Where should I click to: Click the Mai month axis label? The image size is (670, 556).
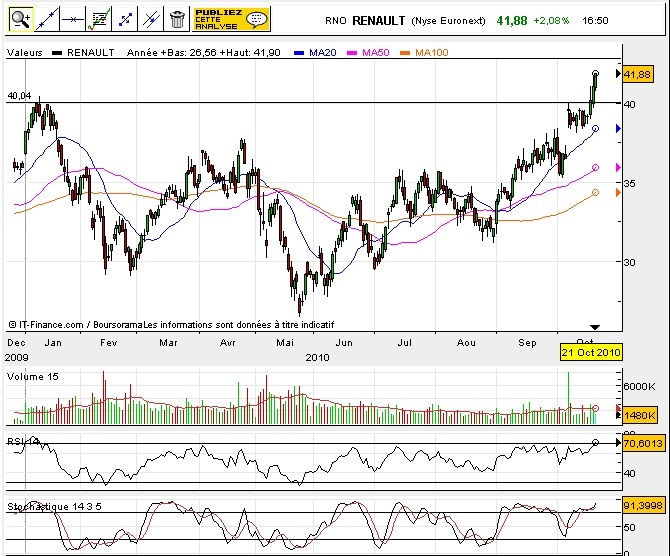[285, 343]
